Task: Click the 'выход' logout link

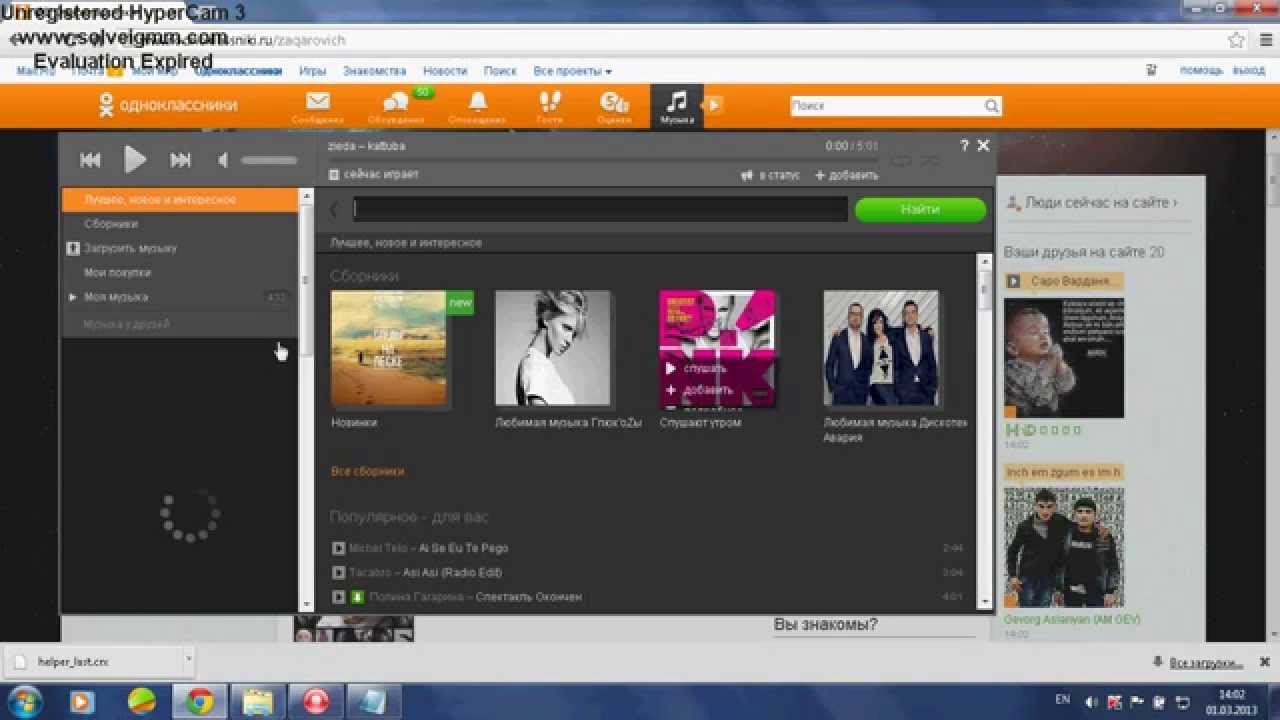Action: 1248,71
